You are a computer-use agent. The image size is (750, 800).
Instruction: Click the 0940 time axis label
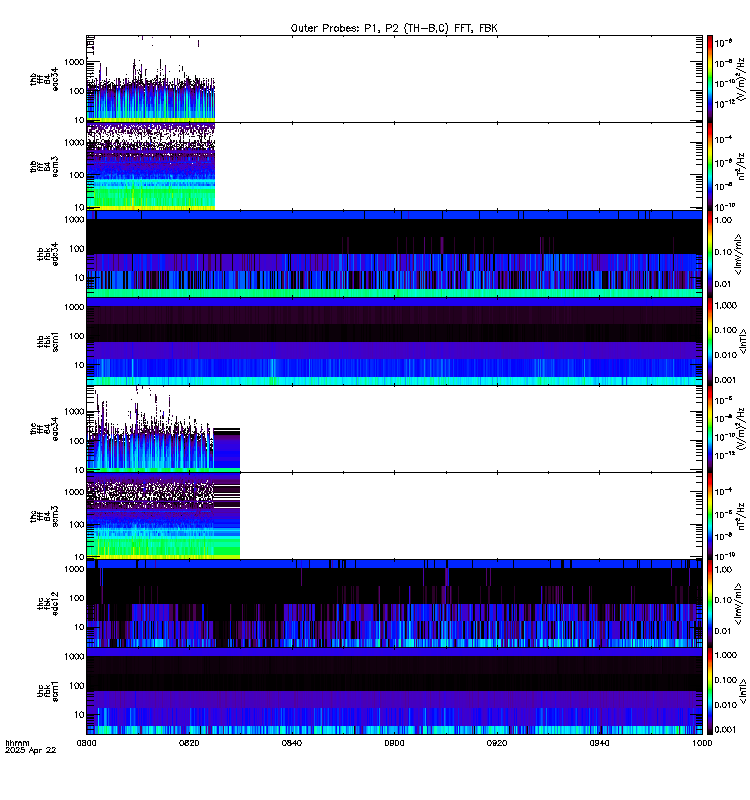point(599,743)
